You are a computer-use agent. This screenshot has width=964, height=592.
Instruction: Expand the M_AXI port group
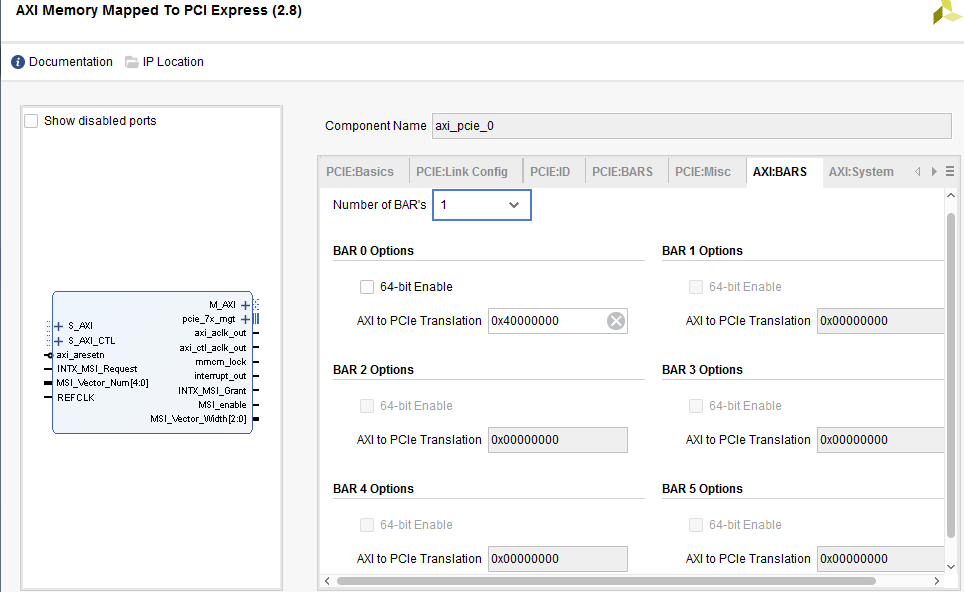pos(245,305)
